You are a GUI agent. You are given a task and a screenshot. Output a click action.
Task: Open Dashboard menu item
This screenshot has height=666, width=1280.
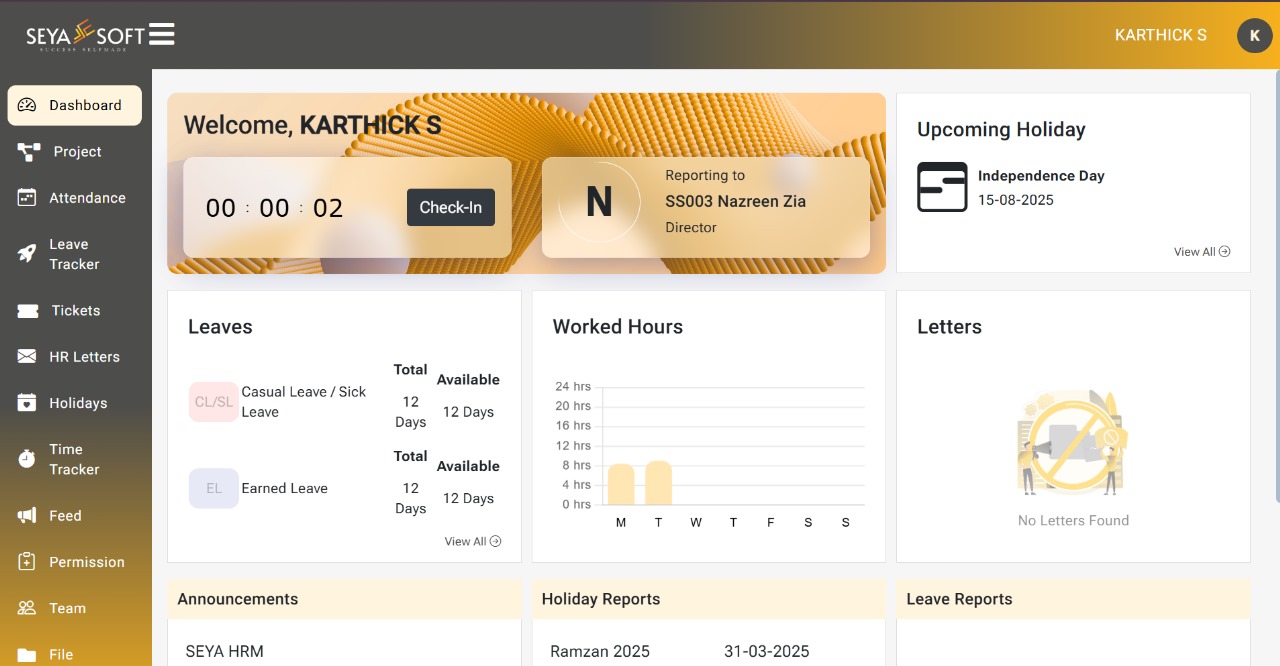point(75,105)
